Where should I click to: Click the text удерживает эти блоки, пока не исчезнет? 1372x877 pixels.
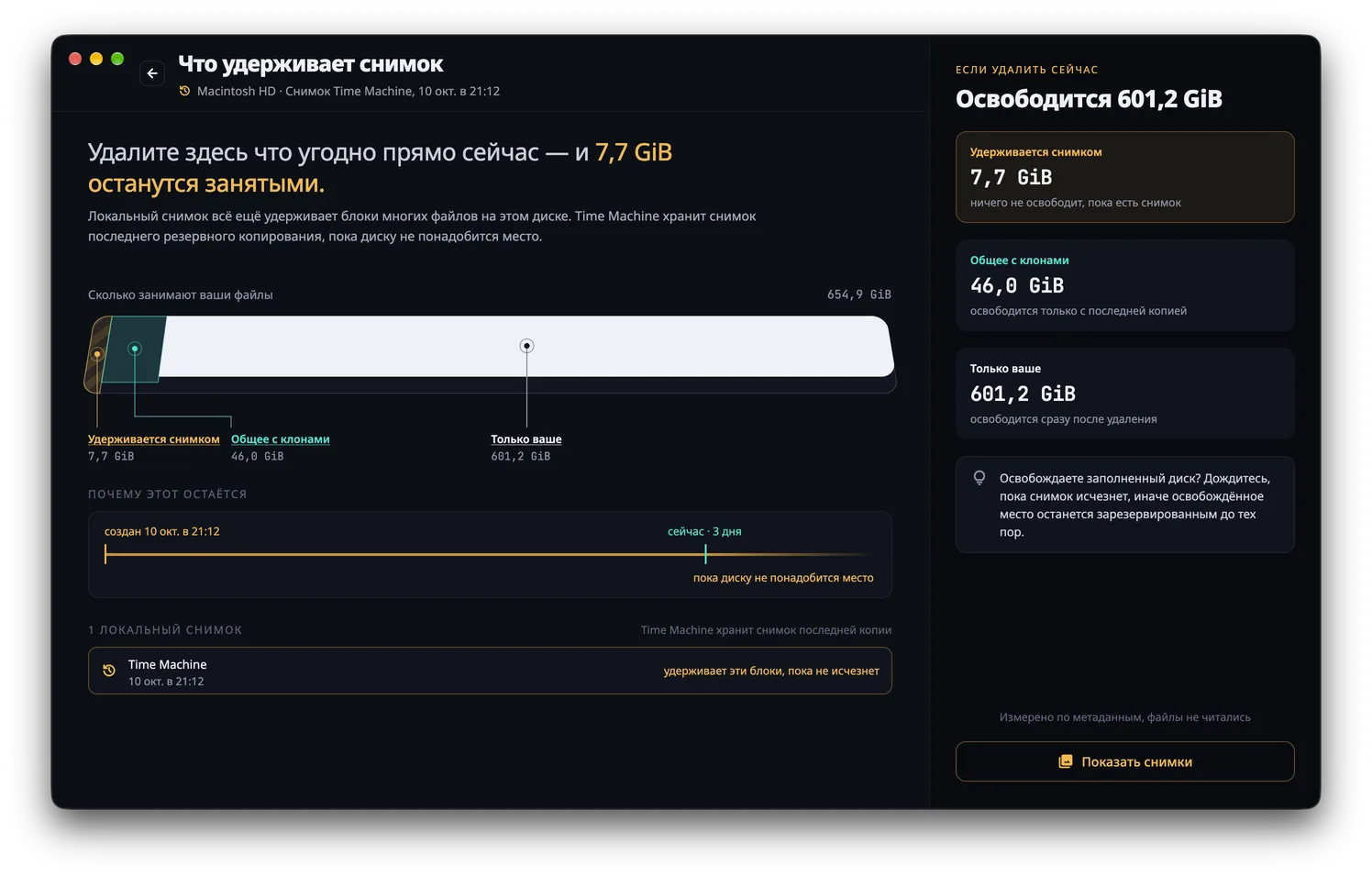click(x=771, y=671)
